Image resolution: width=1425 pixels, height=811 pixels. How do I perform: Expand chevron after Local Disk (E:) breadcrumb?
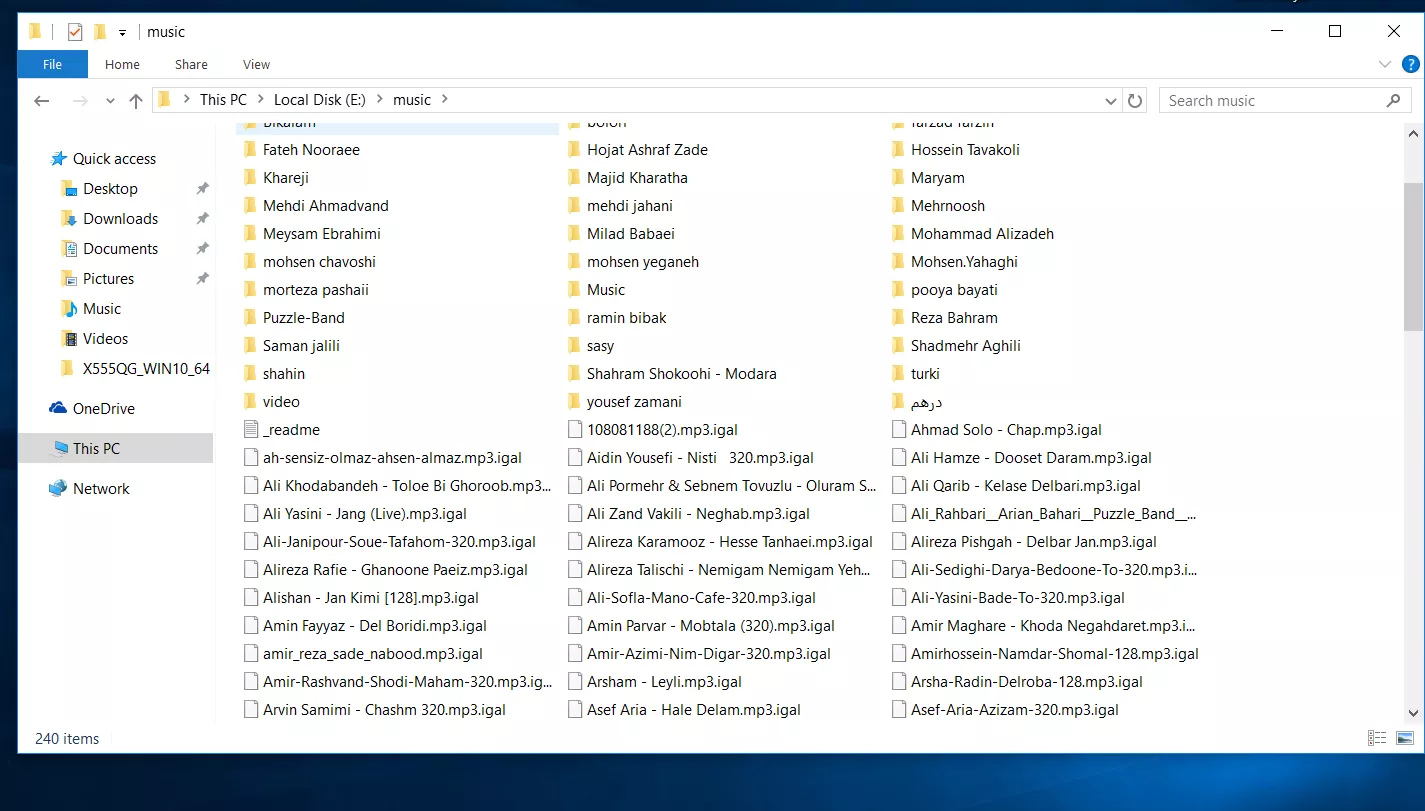[379, 100]
